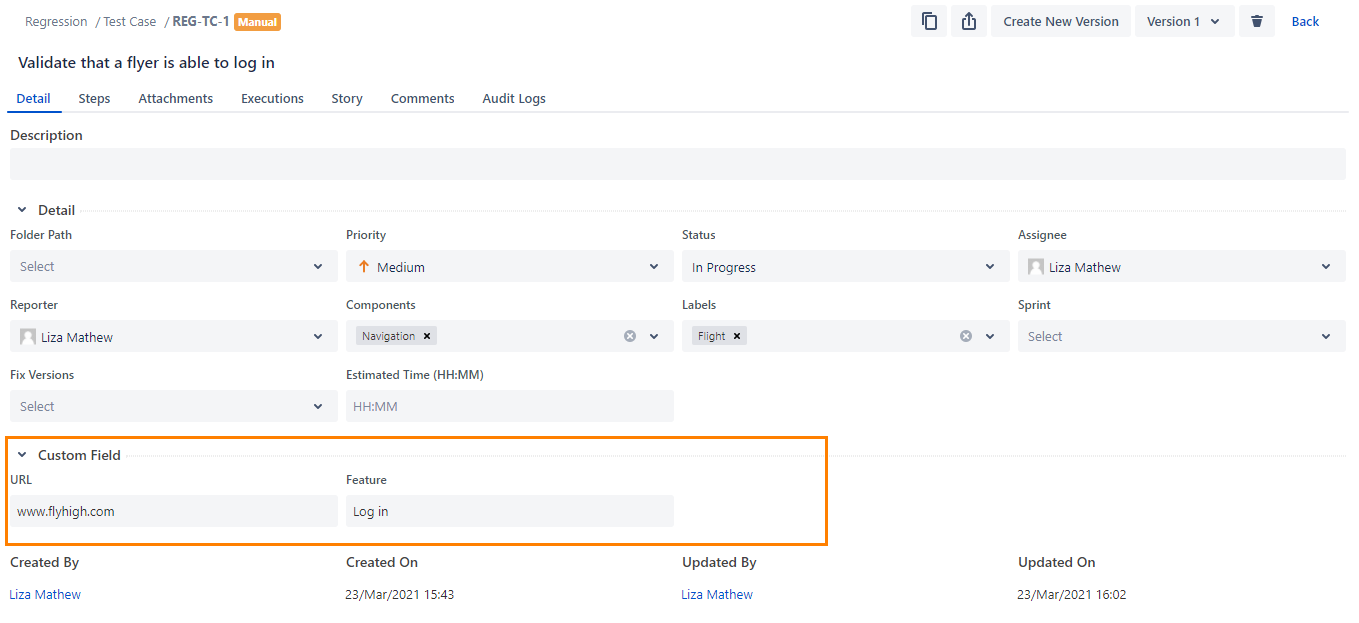Open the Status dropdown
Image resolution: width=1359 pixels, height=623 pixels.
pos(846,266)
